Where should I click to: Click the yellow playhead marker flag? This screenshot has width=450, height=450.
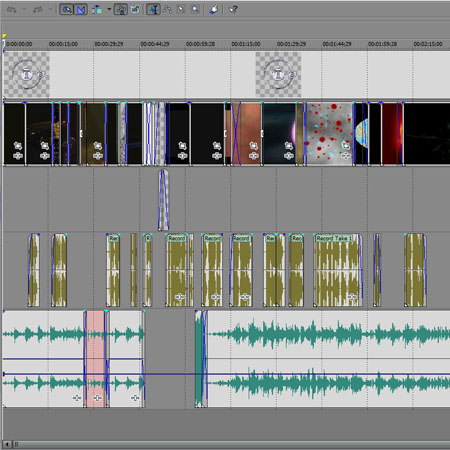(4, 36)
